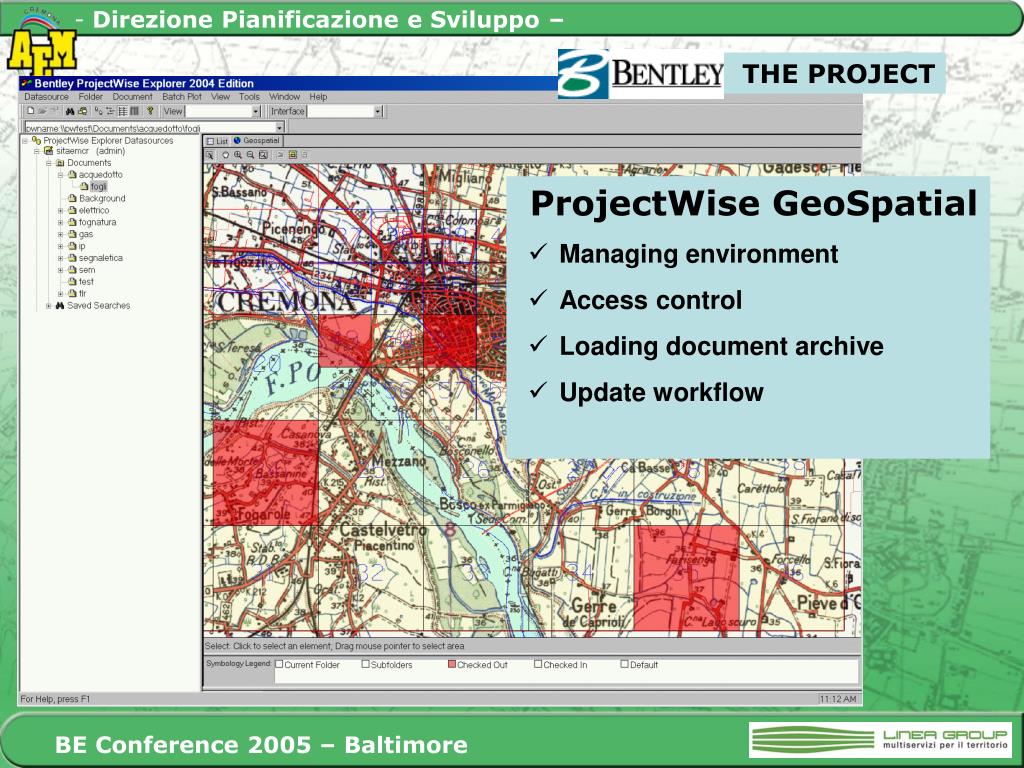Expand the gas folder node

(x=60, y=234)
